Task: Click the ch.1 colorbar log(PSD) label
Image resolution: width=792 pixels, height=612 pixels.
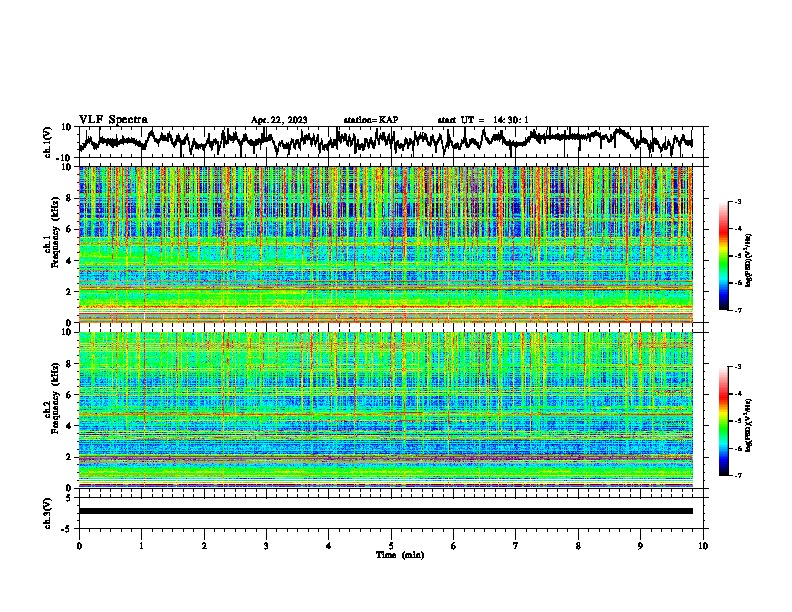Action: pos(749,260)
